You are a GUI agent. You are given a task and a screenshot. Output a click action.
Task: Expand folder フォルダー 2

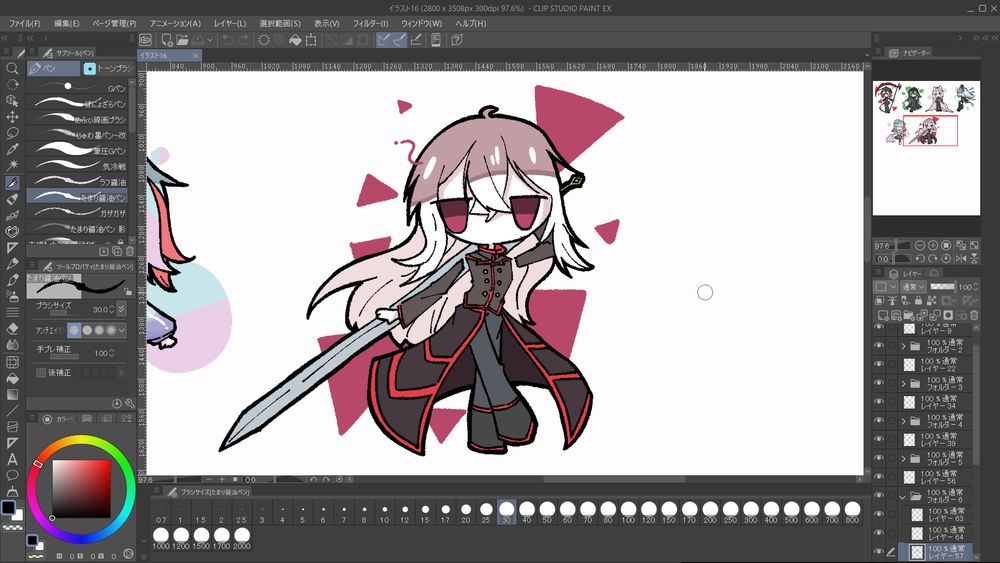(903, 346)
